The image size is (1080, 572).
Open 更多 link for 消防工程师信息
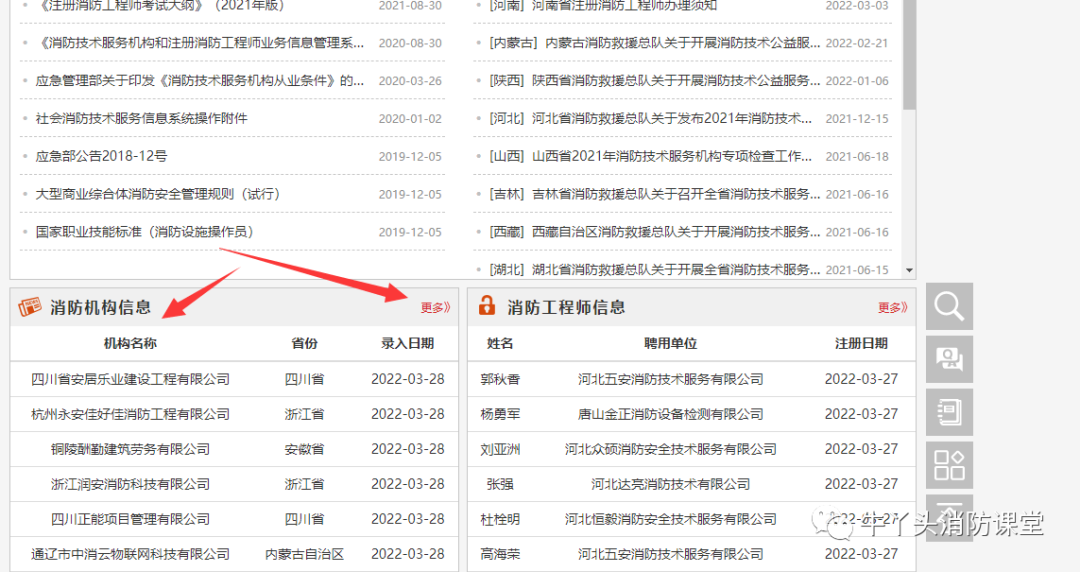point(893,307)
